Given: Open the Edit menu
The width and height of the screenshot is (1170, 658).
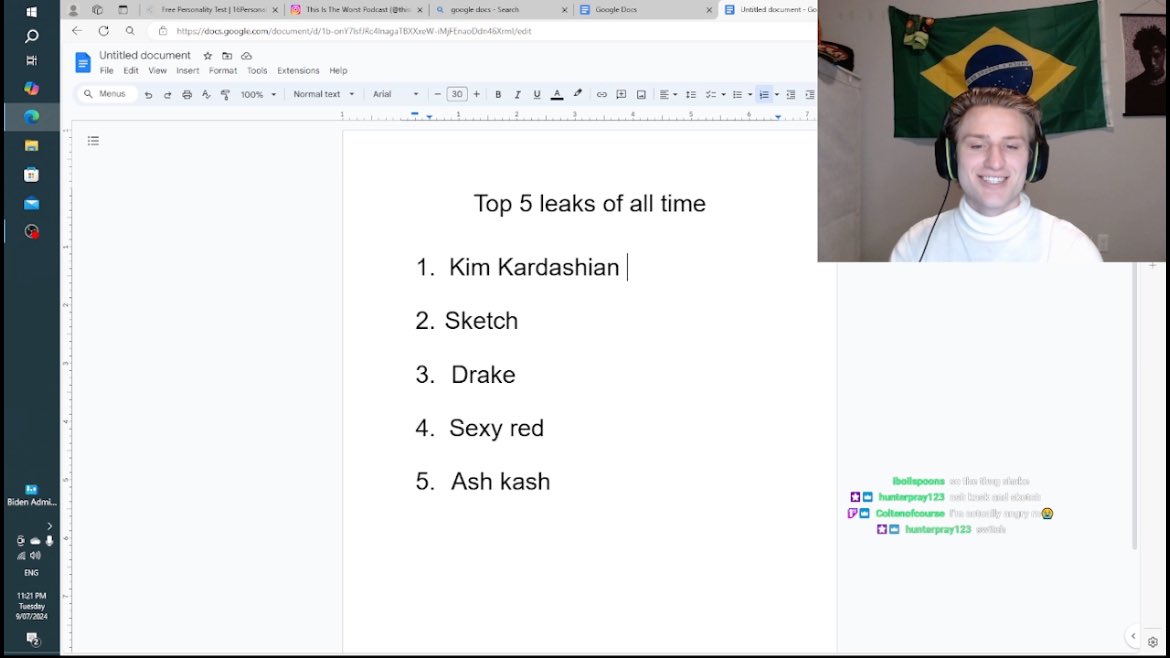Looking at the screenshot, I should [131, 71].
